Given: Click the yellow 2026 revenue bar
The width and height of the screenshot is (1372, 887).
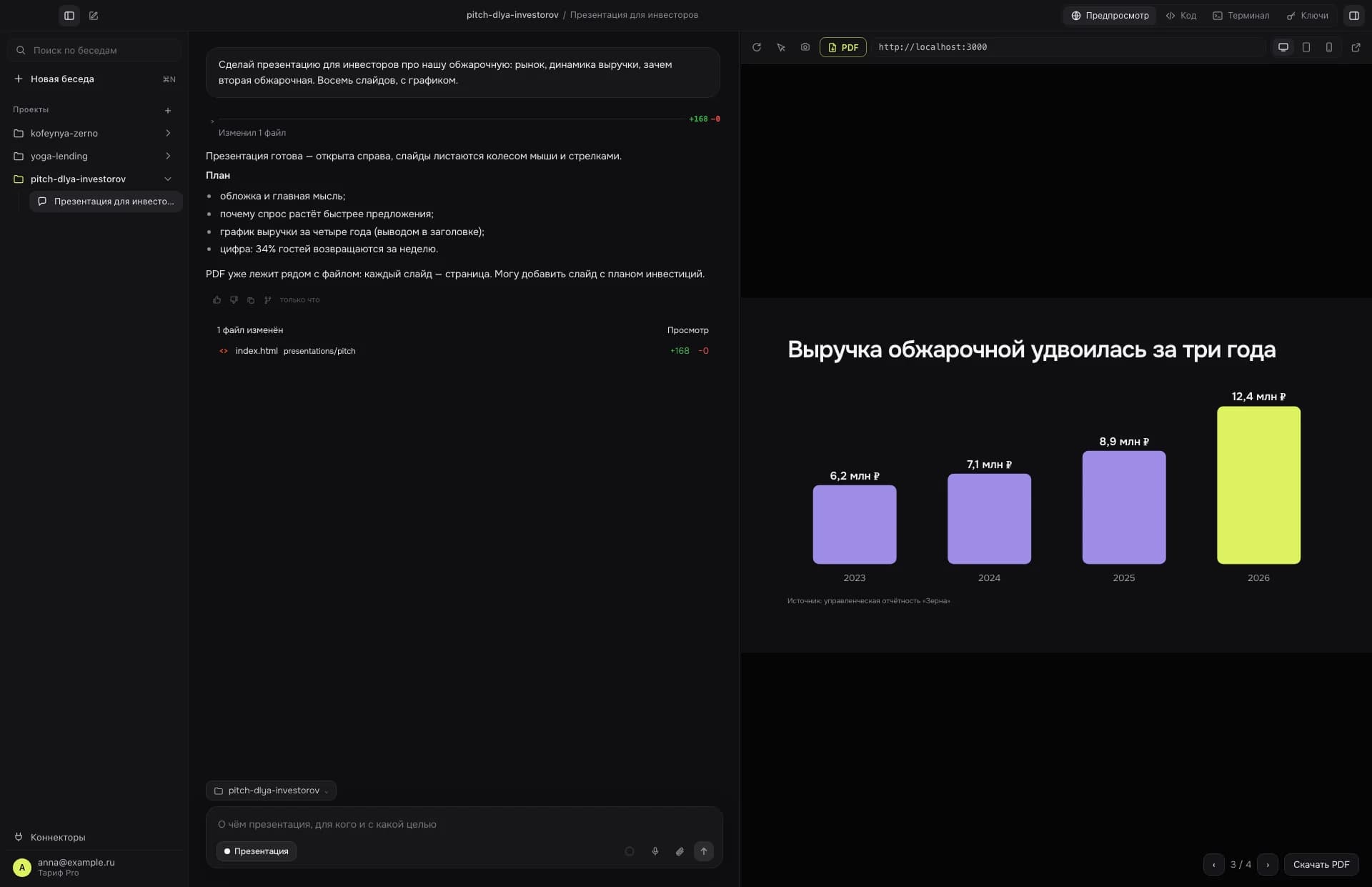Looking at the screenshot, I should click(x=1258, y=485).
